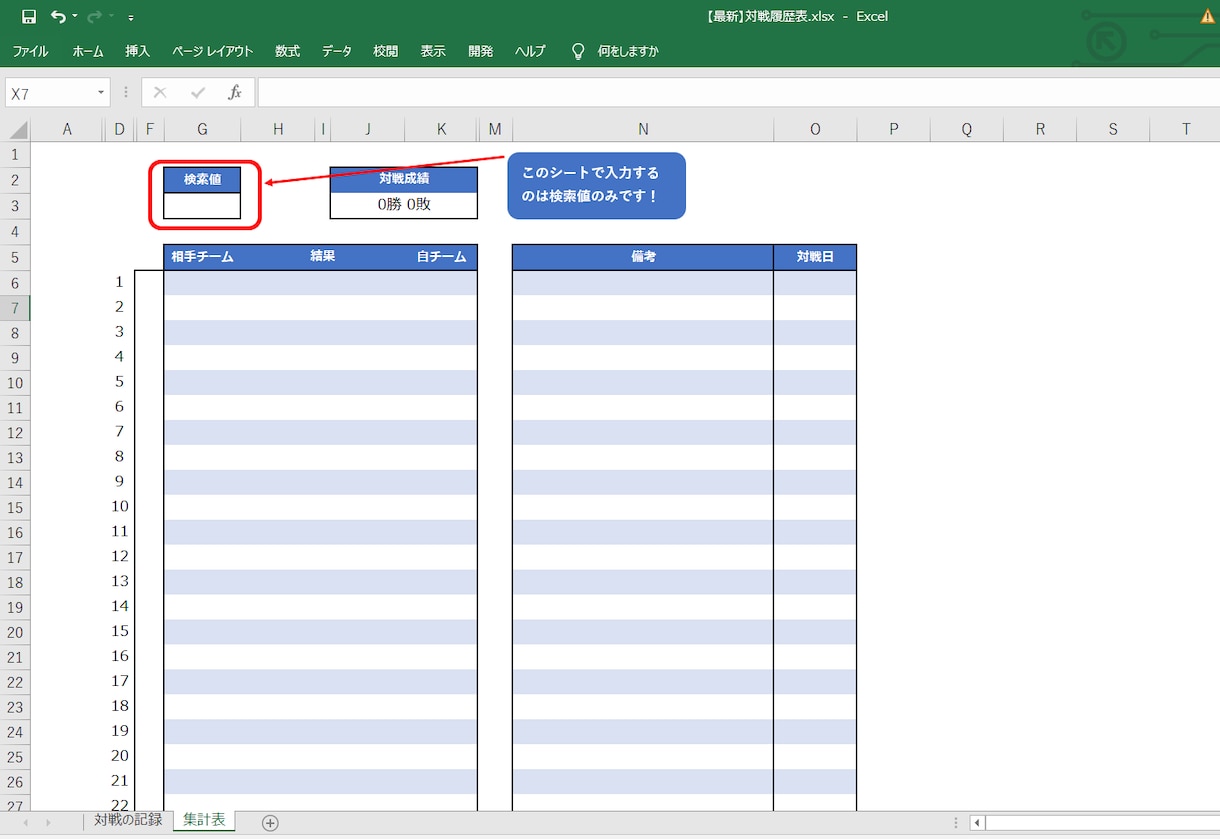The image size is (1220, 839).
Task: Click the 結果 column header
Action: coord(322,257)
